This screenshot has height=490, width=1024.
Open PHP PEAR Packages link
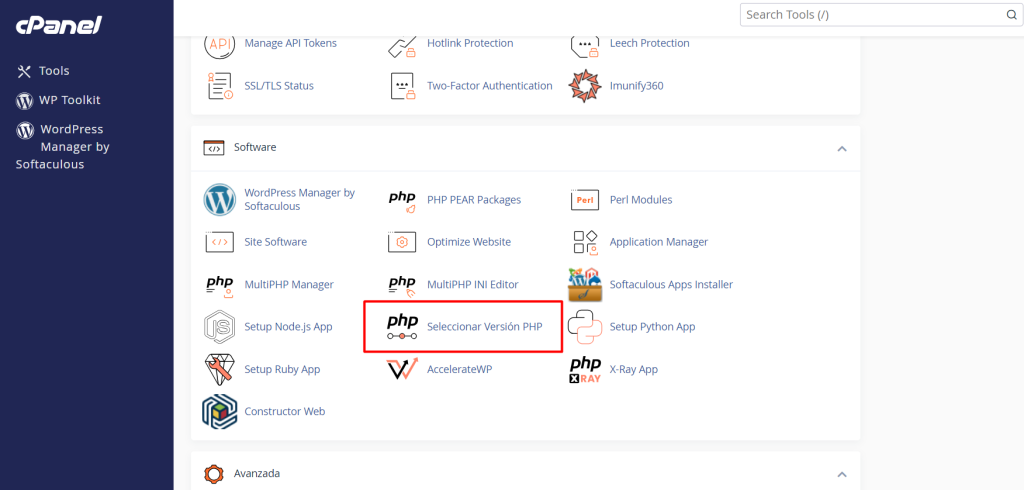(x=474, y=200)
